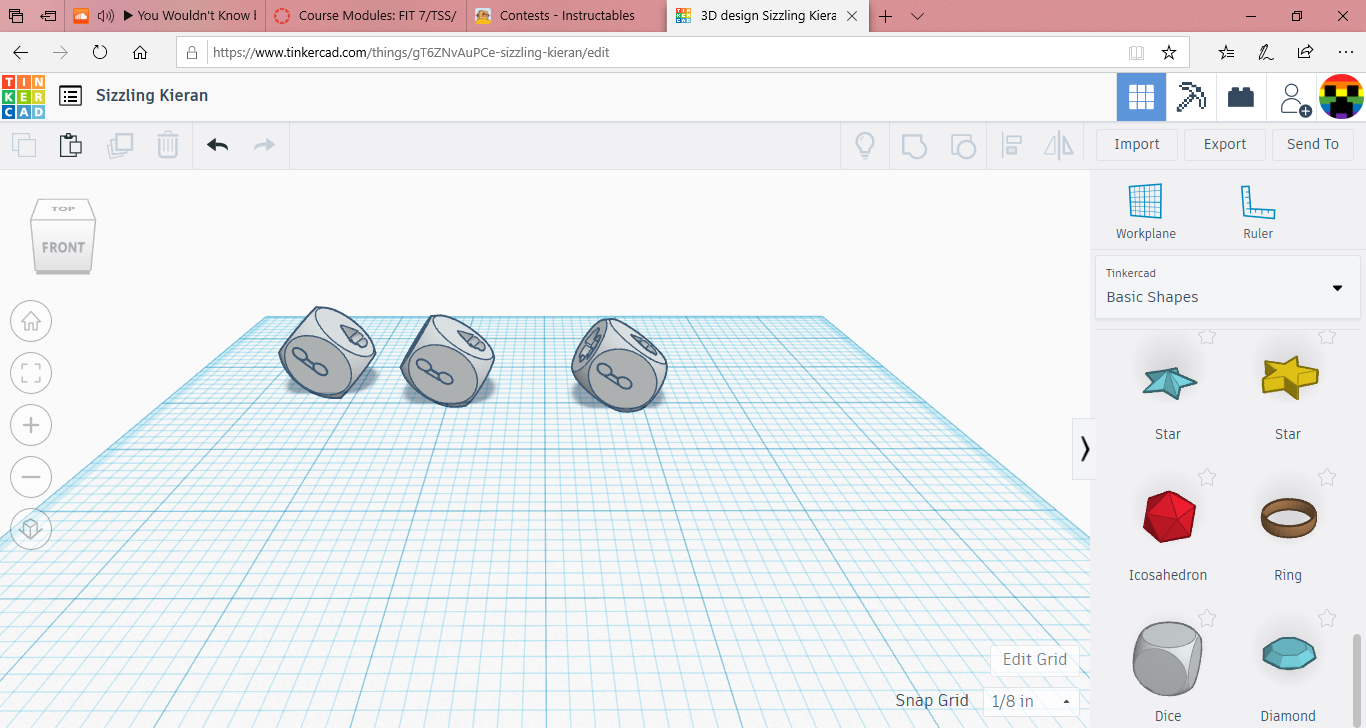Click the FRONT face of the view cube
Screen dimensions: 1366x728
tap(63, 247)
